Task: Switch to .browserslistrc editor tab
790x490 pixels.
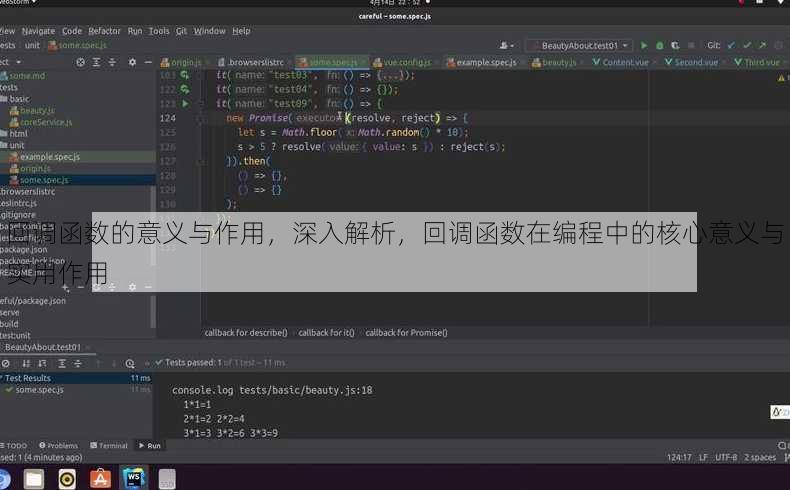Action: pos(251,62)
